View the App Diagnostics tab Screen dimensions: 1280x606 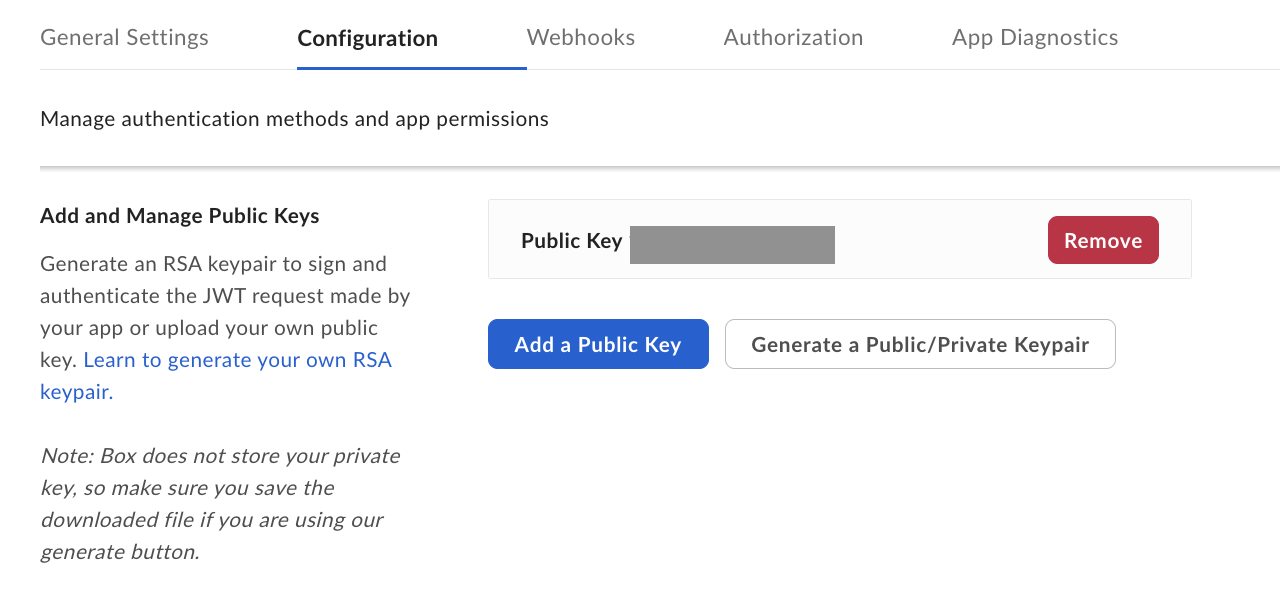tap(1035, 37)
